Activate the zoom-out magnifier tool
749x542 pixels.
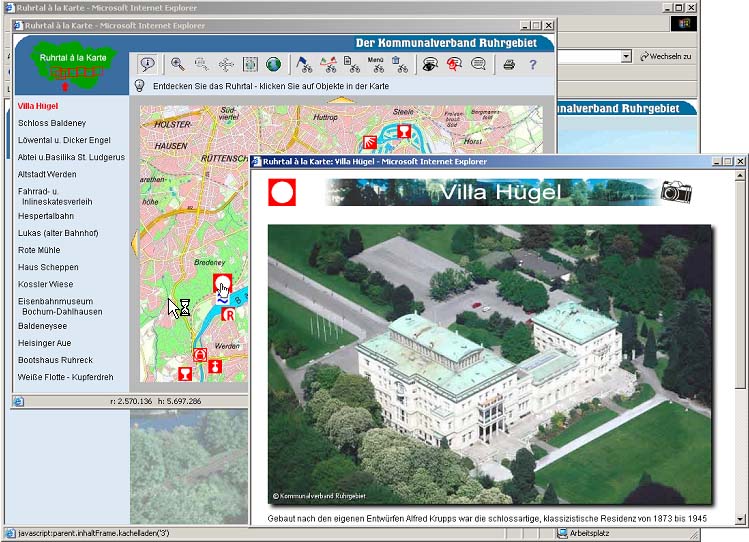tap(202, 64)
